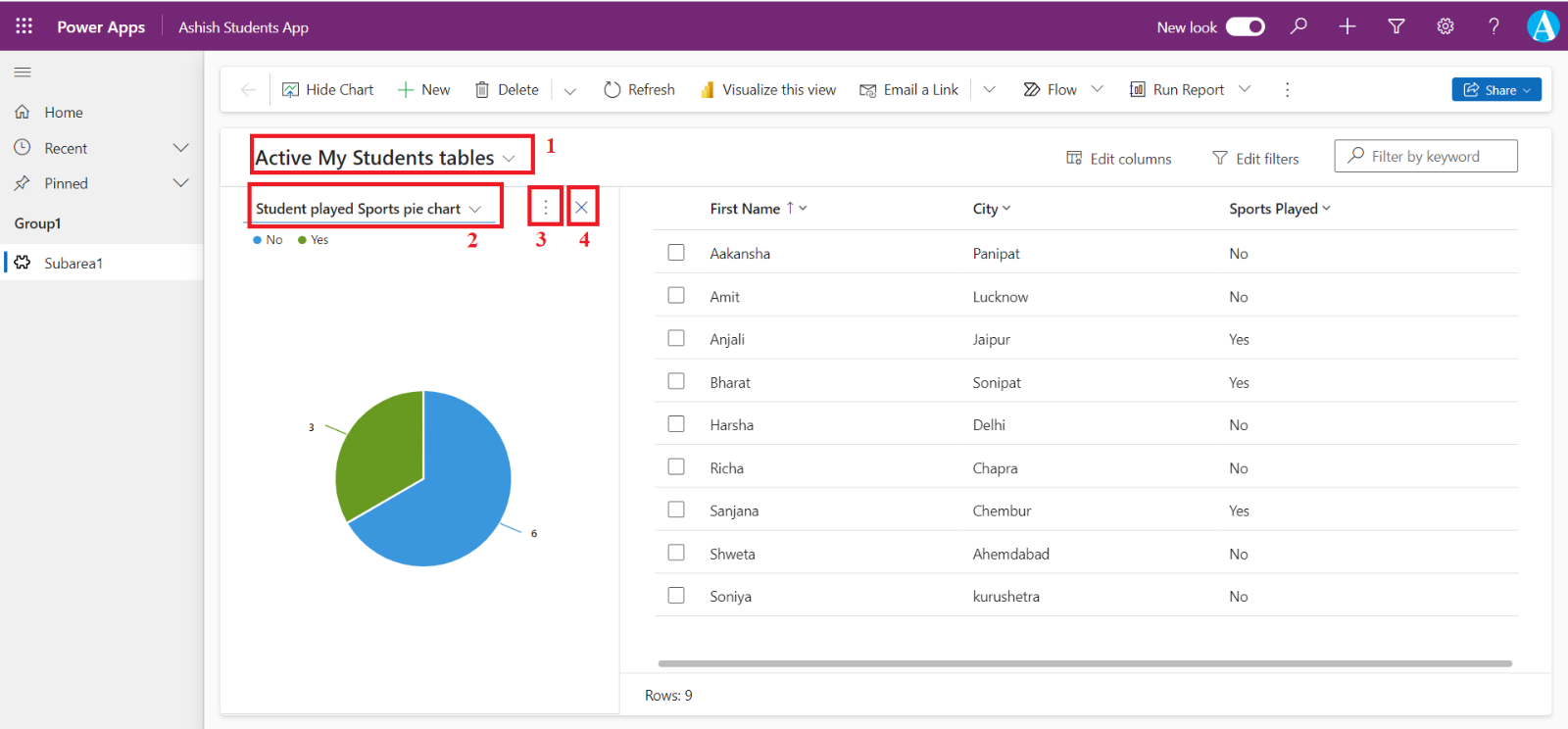Select Subarea1 in the sidebar

[x=73, y=263]
